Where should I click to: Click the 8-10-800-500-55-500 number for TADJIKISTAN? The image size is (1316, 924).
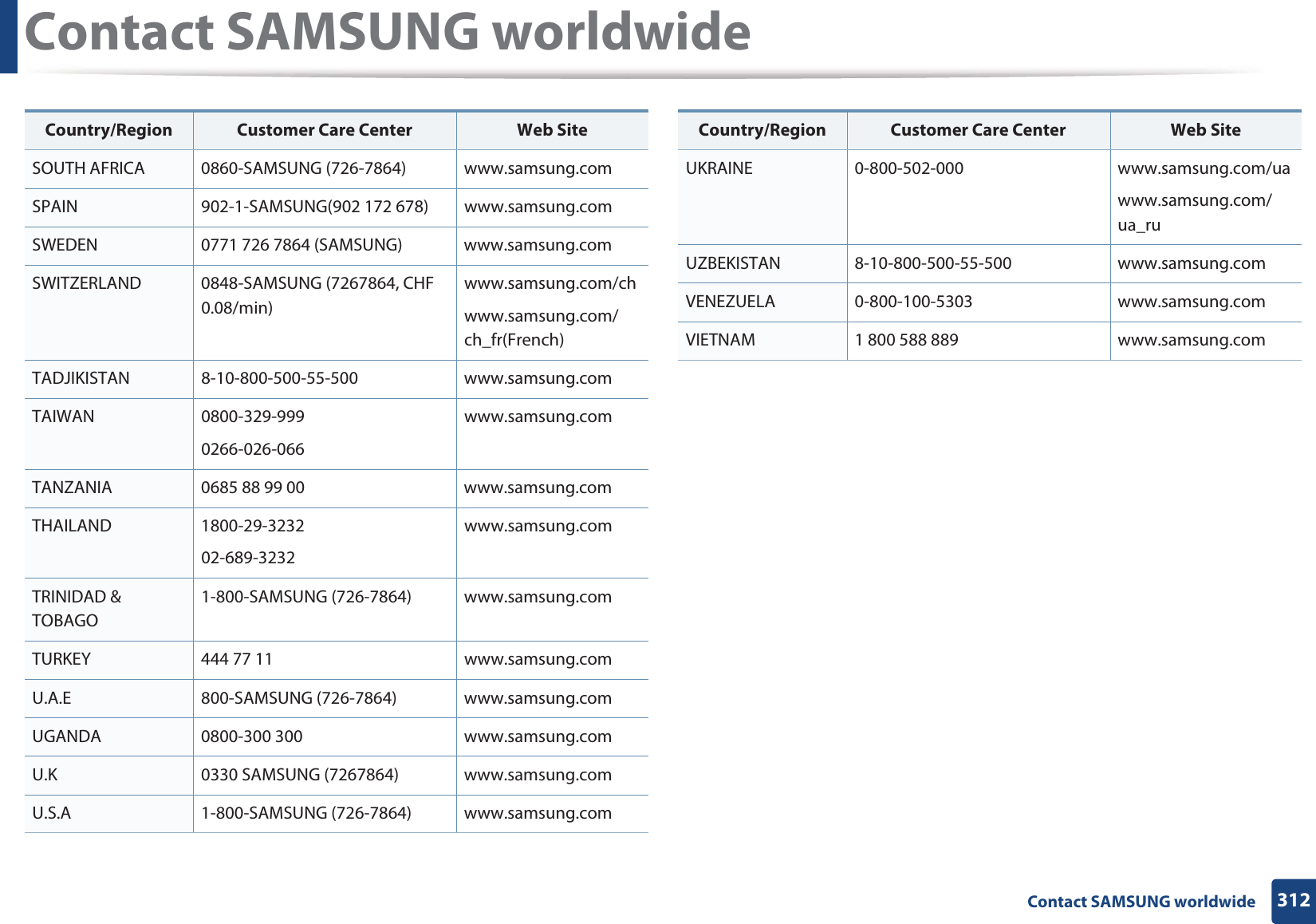(279, 378)
